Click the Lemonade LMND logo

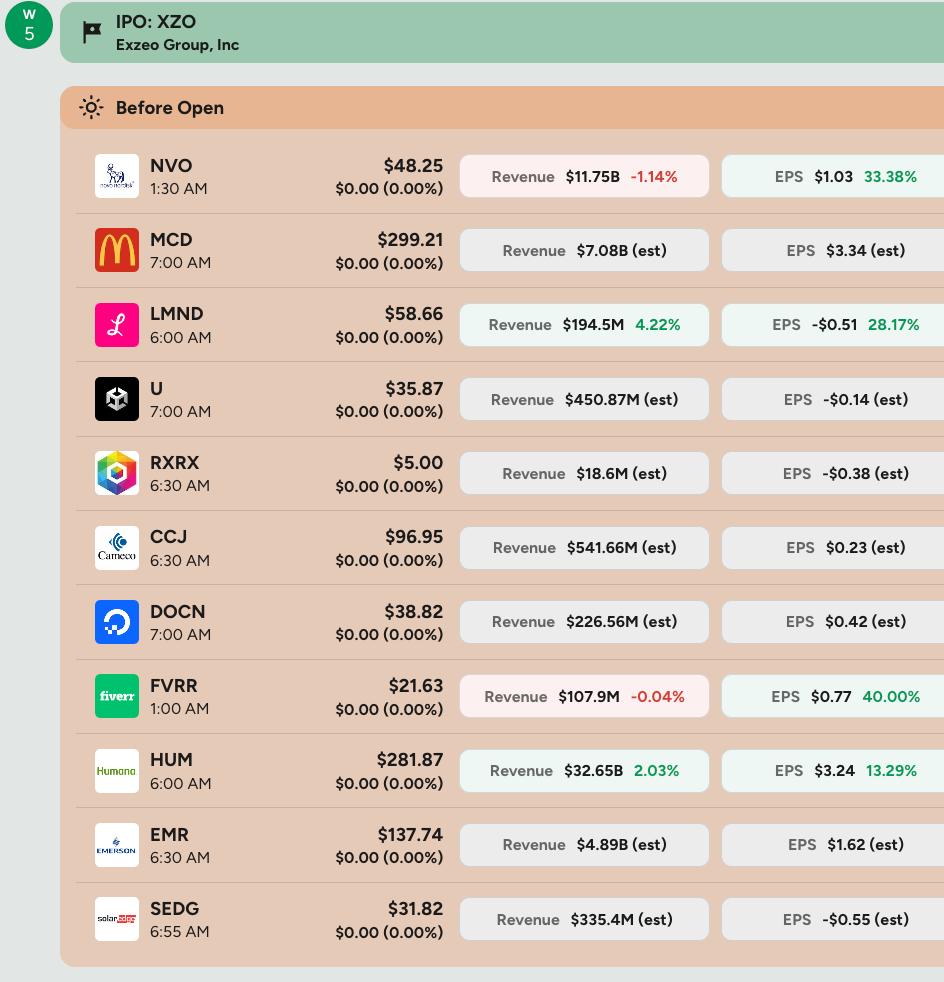(117, 324)
